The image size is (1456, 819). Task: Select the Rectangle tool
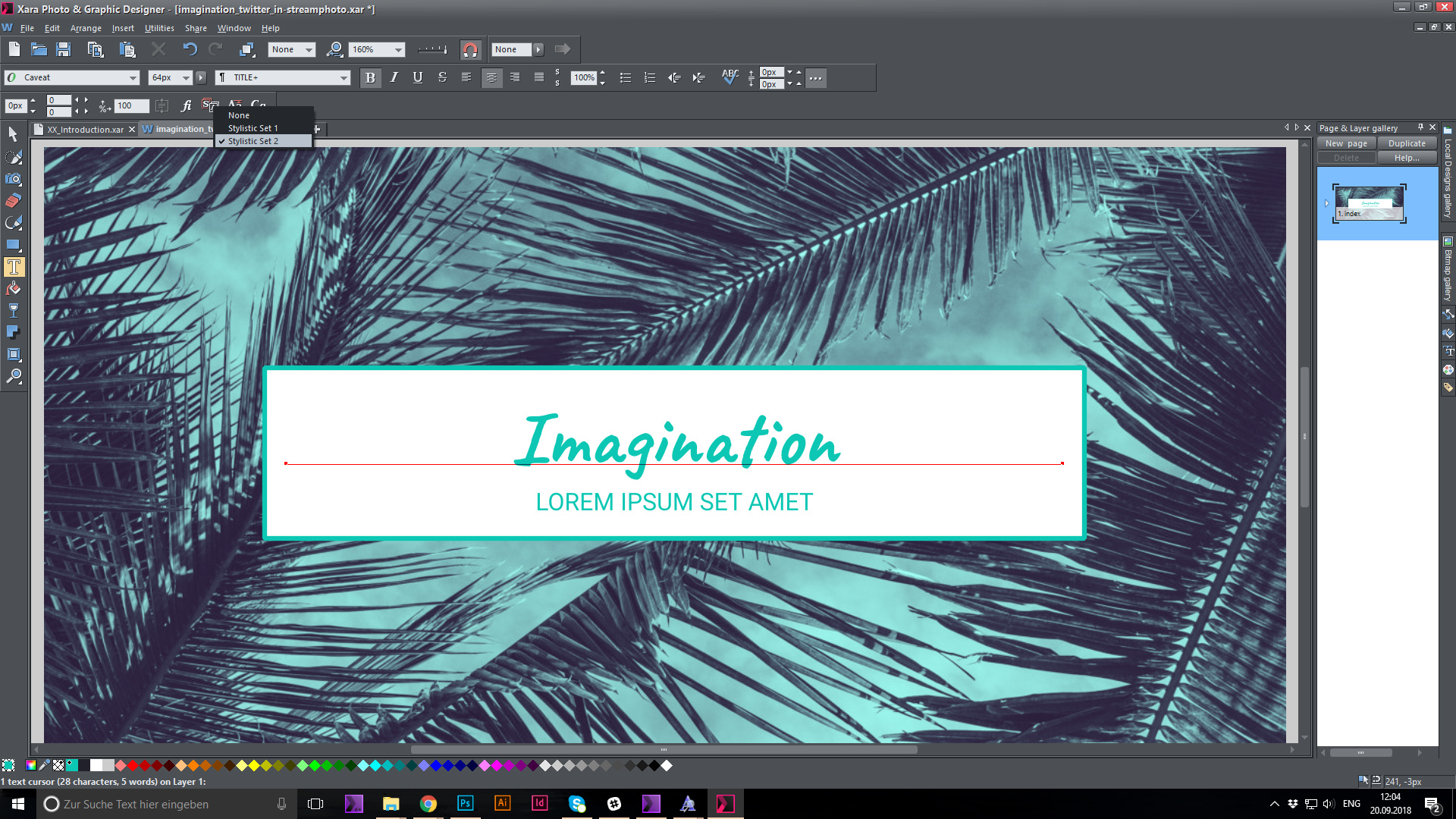pyautogui.click(x=13, y=244)
